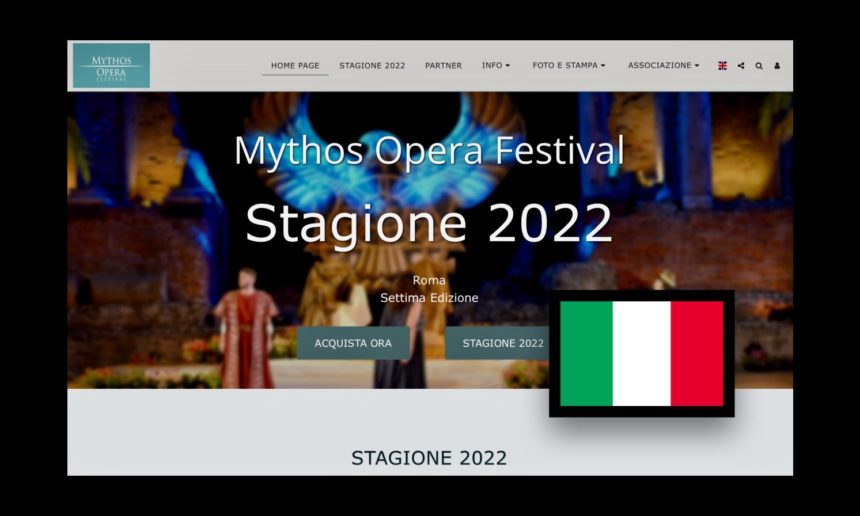Click the large Stagione 2022 headline

point(428,223)
